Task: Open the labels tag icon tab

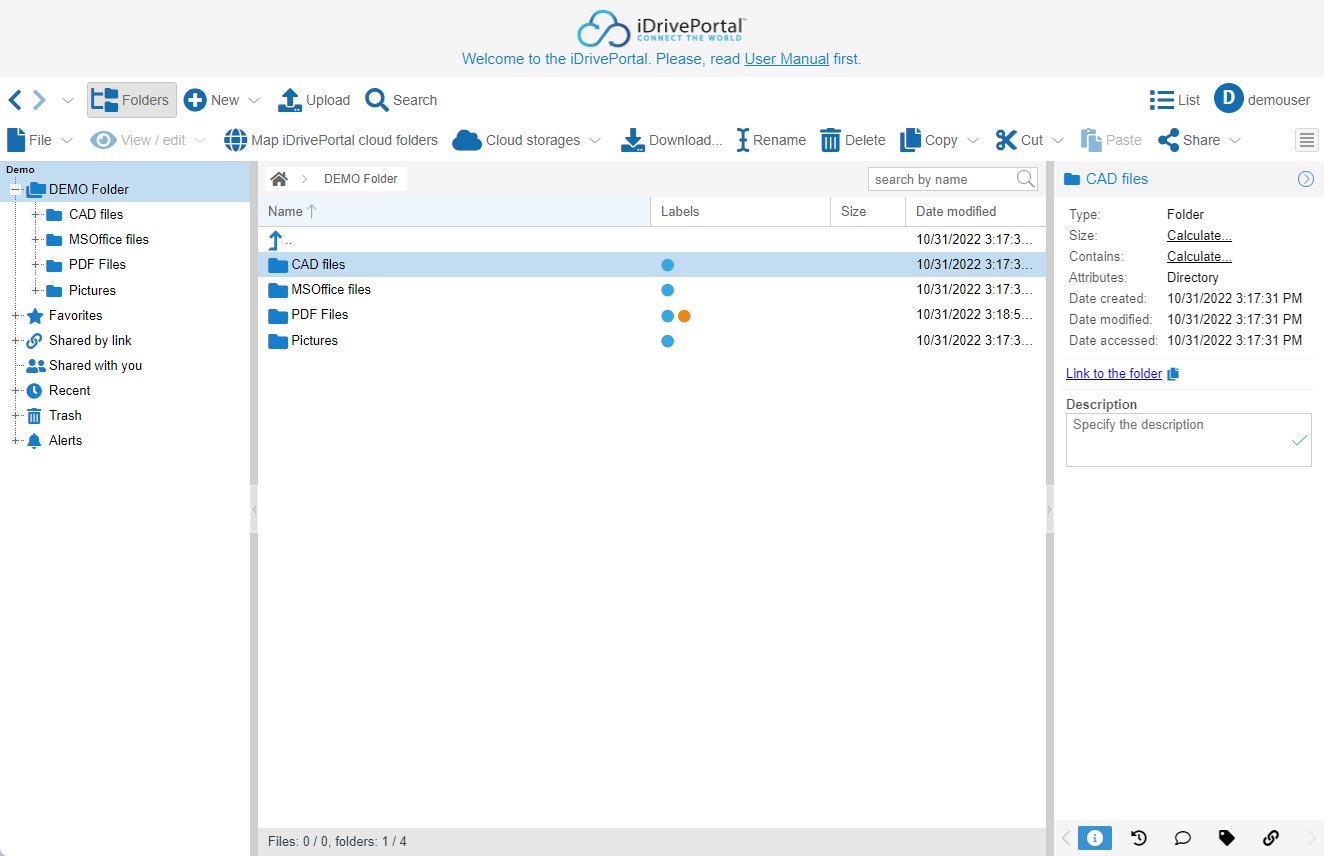Action: coord(1227,838)
